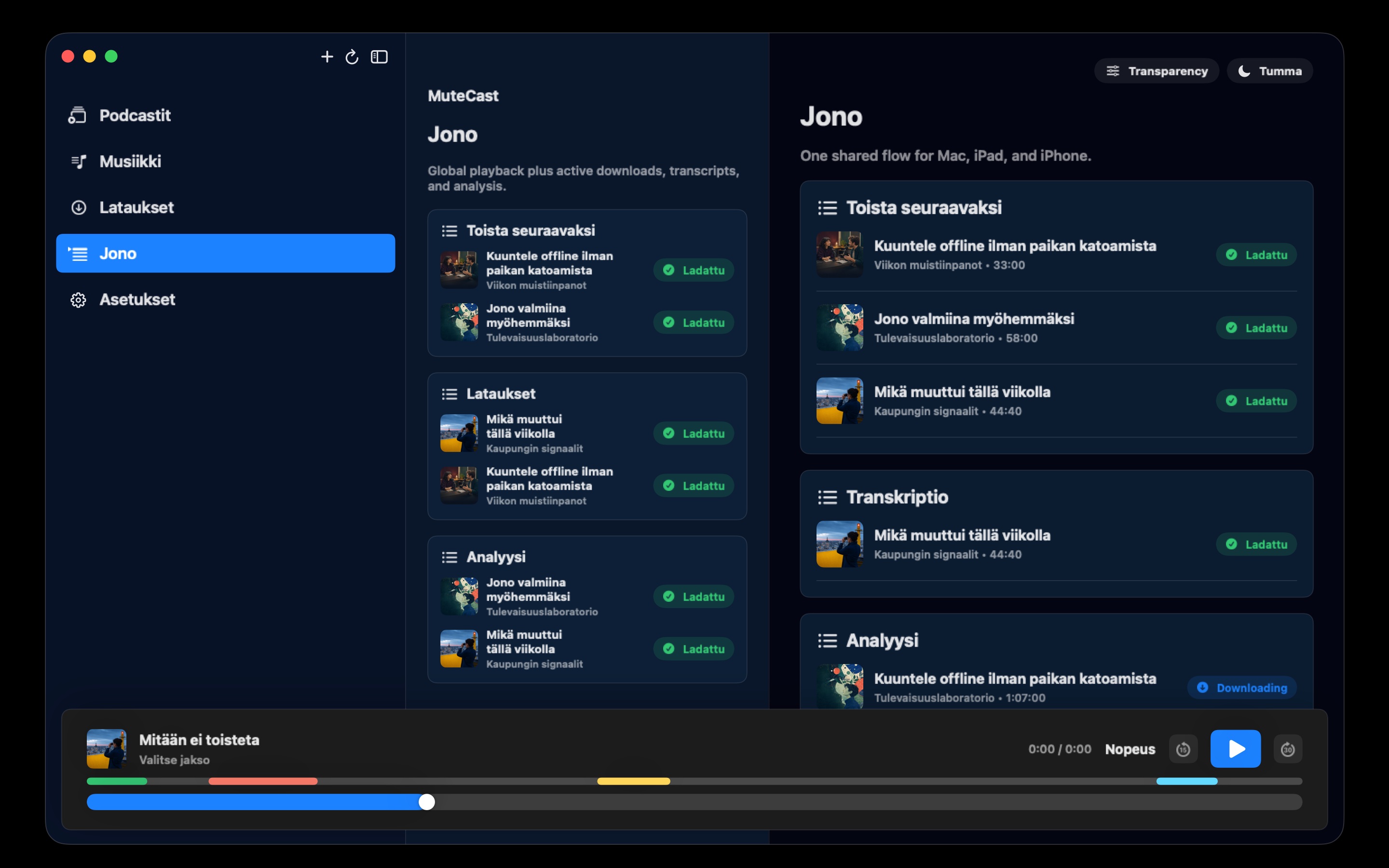The height and width of the screenshot is (868, 1389).
Task: Open the Nopeus speed control
Action: coord(1130,749)
